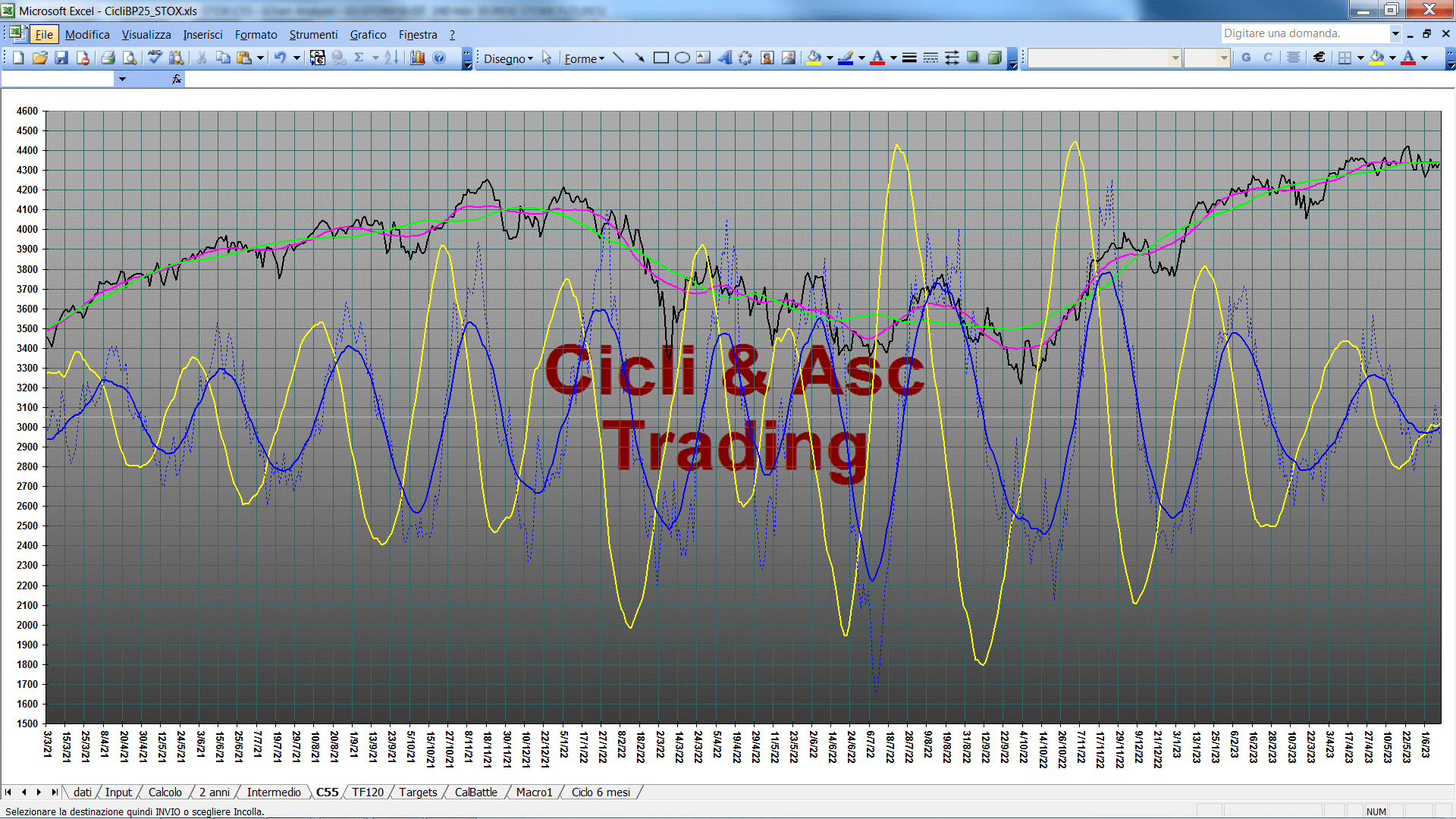Switch to the Macro1 sheet tab
The width and height of the screenshot is (1456, 819).
click(534, 792)
